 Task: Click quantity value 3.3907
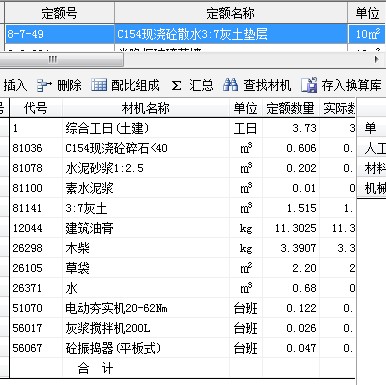298,248
